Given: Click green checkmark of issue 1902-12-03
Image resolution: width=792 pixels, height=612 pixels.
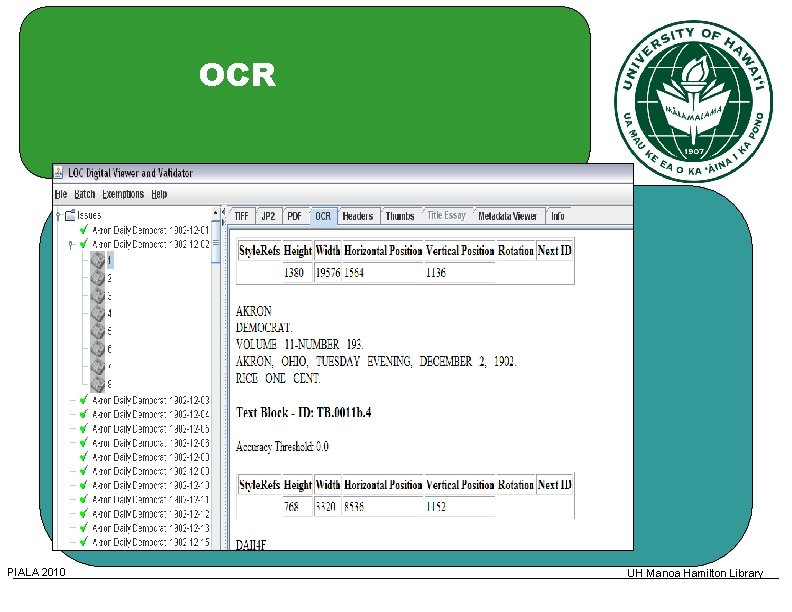Looking at the screenshot, I should 84,400.
